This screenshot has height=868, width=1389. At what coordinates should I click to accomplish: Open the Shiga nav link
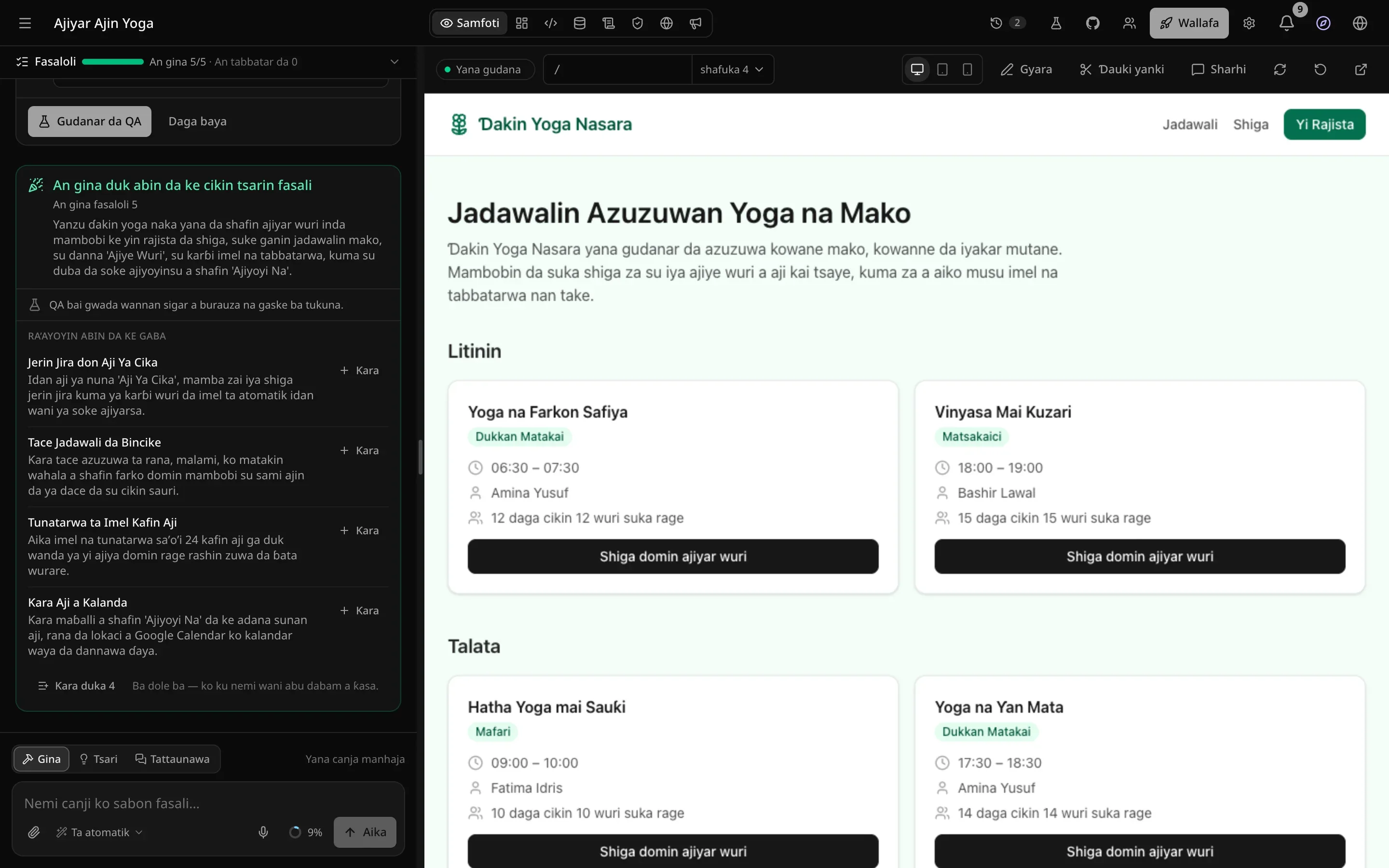1251,124
